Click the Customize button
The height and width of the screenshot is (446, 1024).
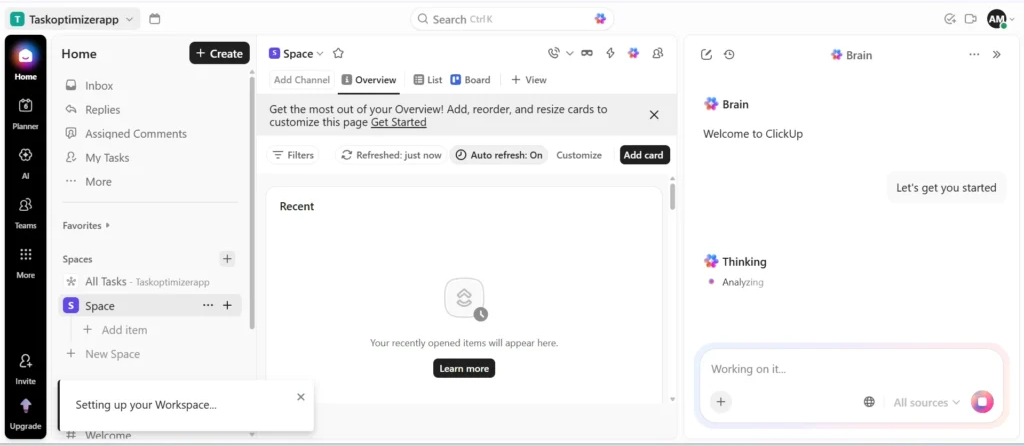[x=579, y=155]
